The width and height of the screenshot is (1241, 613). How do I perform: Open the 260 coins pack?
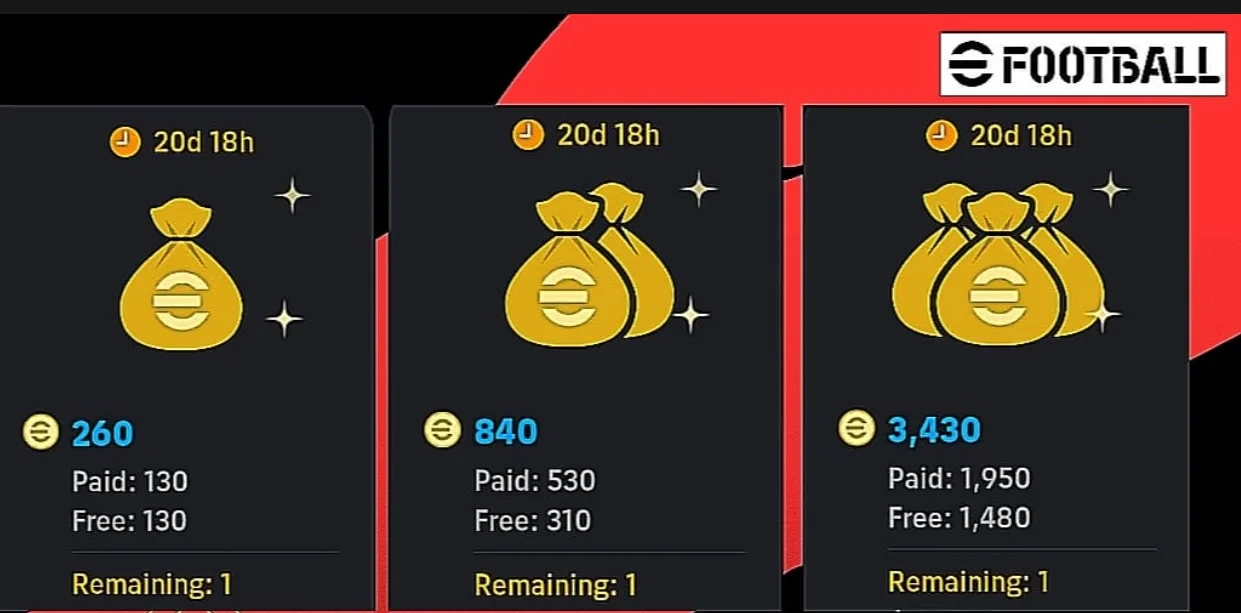click(186, 359)
